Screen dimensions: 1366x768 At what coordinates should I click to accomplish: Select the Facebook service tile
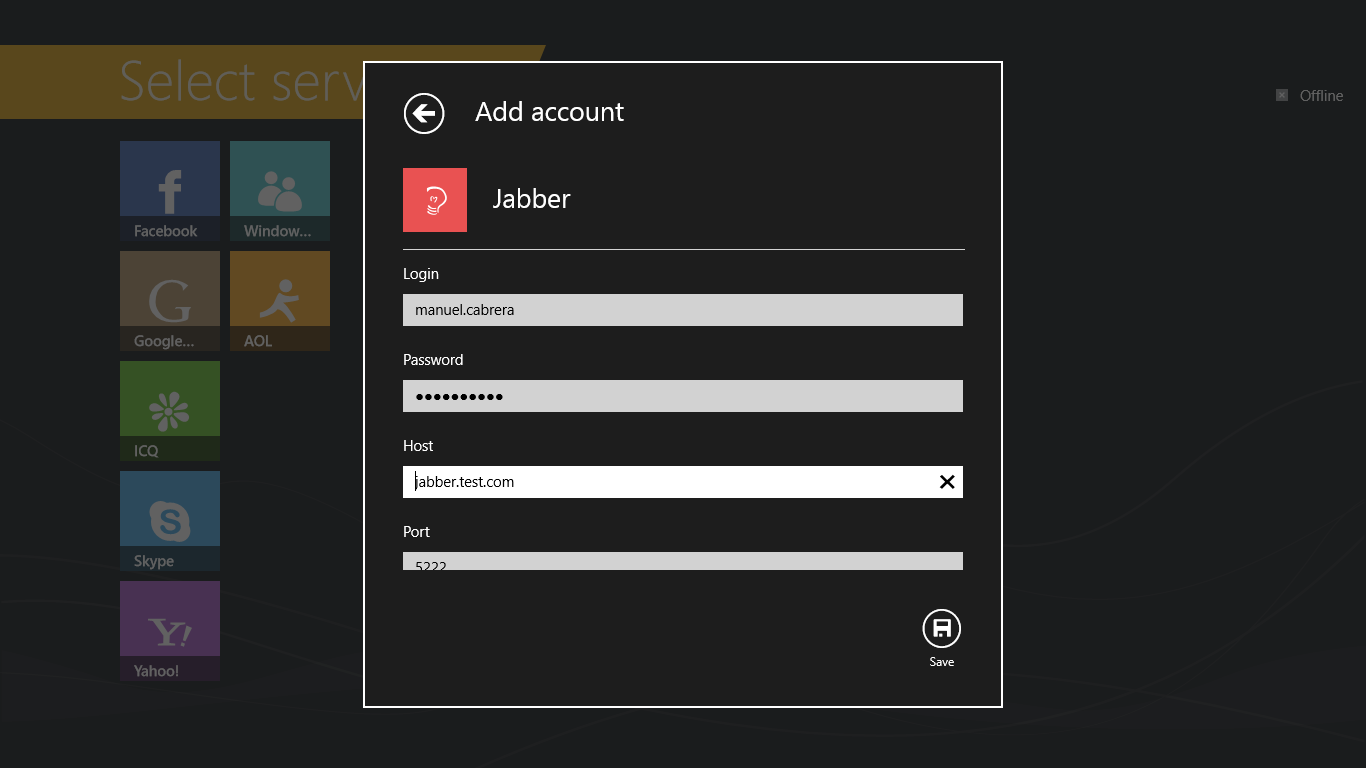pyautogui.click(x=169, y=190)
